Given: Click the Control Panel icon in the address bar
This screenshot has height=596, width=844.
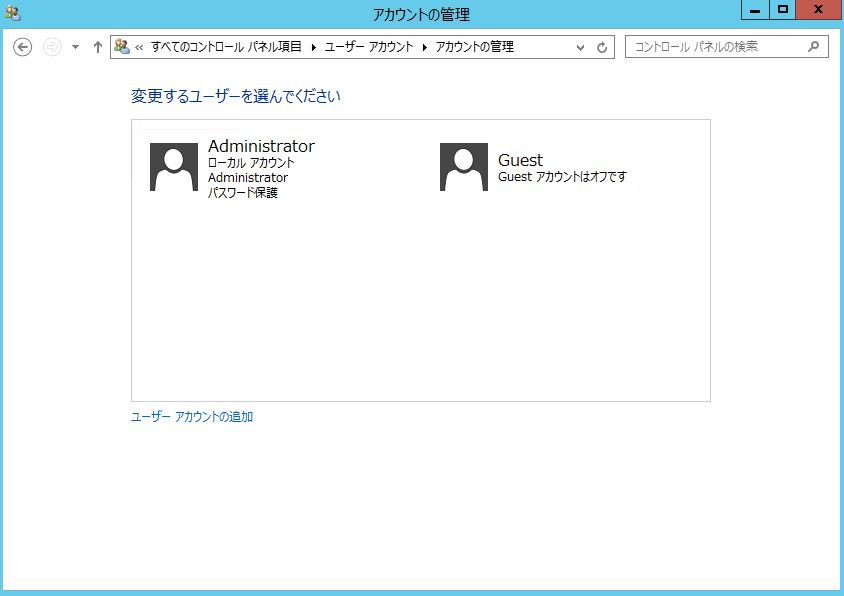Looking at the screenshot, I should click(x=124, y=46).
